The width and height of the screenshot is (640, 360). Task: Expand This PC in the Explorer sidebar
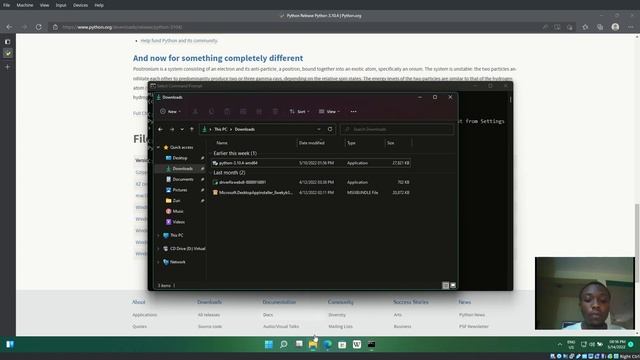tap(158, 236)
